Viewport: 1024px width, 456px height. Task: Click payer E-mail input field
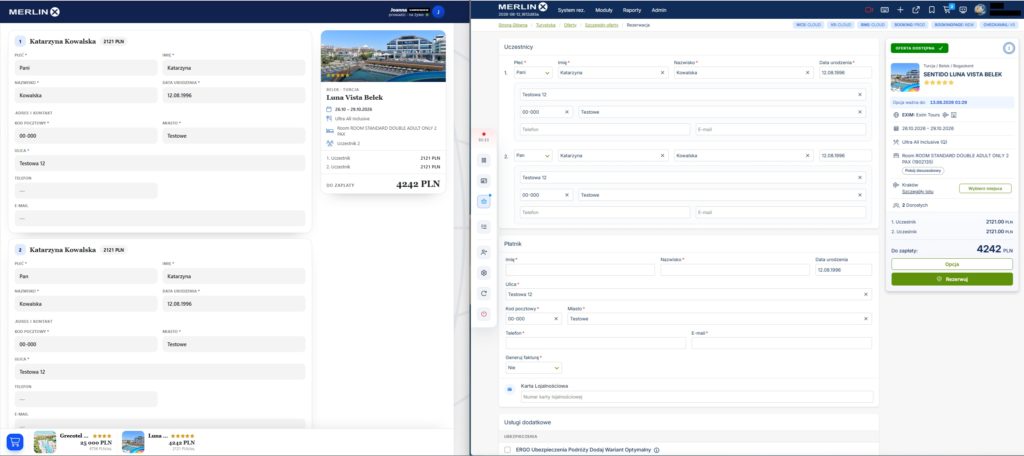[781, 343]
